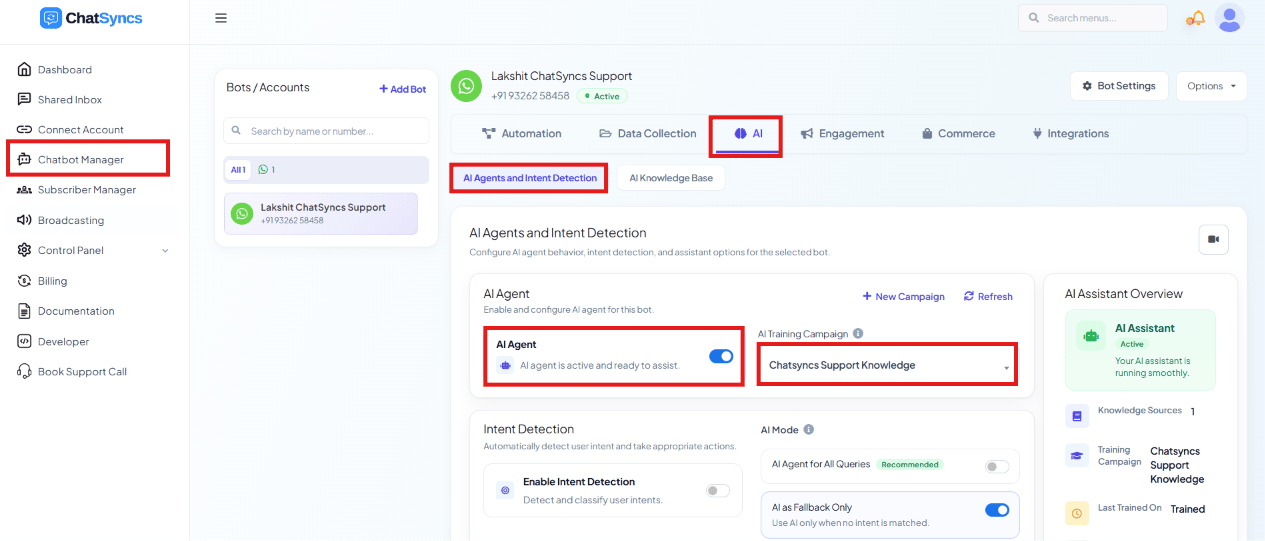Open AI Training Campaign dropdown

[x=887, y=365]
